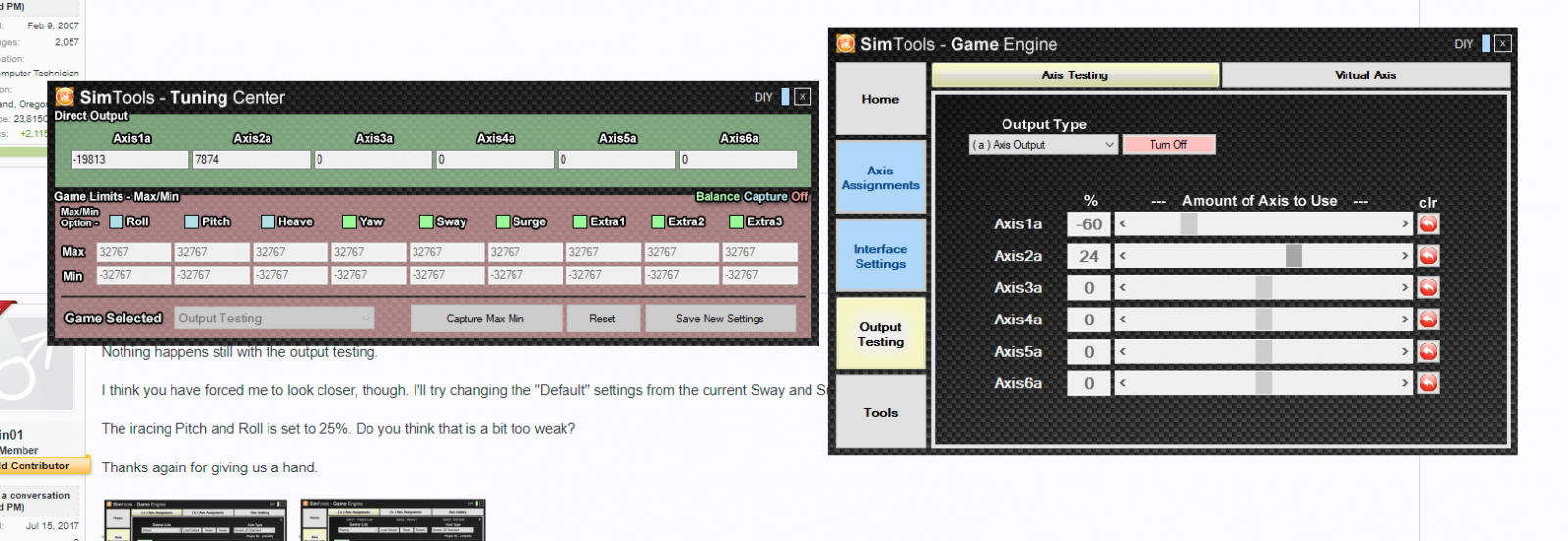Open the Axis Assignments section
The height and width of the screenshot is (541, 1568).
click(880, 177)
